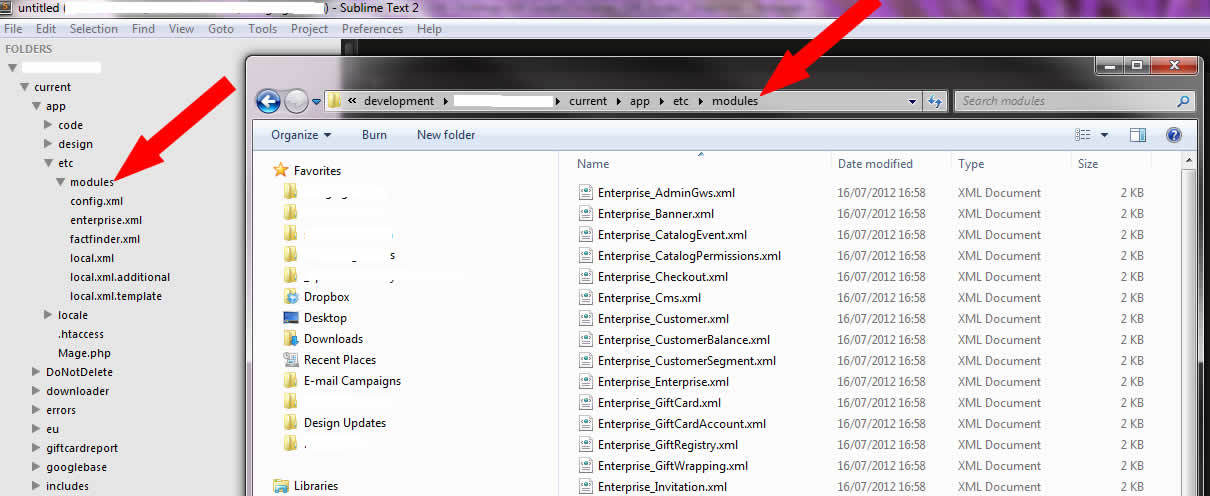Expand the code folder in sidebar
1210x496 pixels.
pyautogui.click(x=49, y=125)
